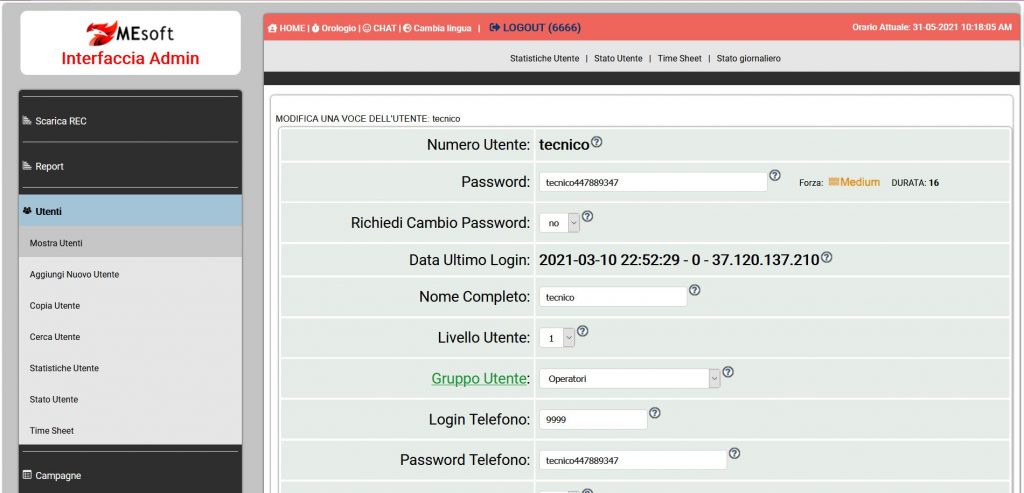Open Statistiche Utente in the top submenu
The image size is (1024, 493).
[545, 58]
